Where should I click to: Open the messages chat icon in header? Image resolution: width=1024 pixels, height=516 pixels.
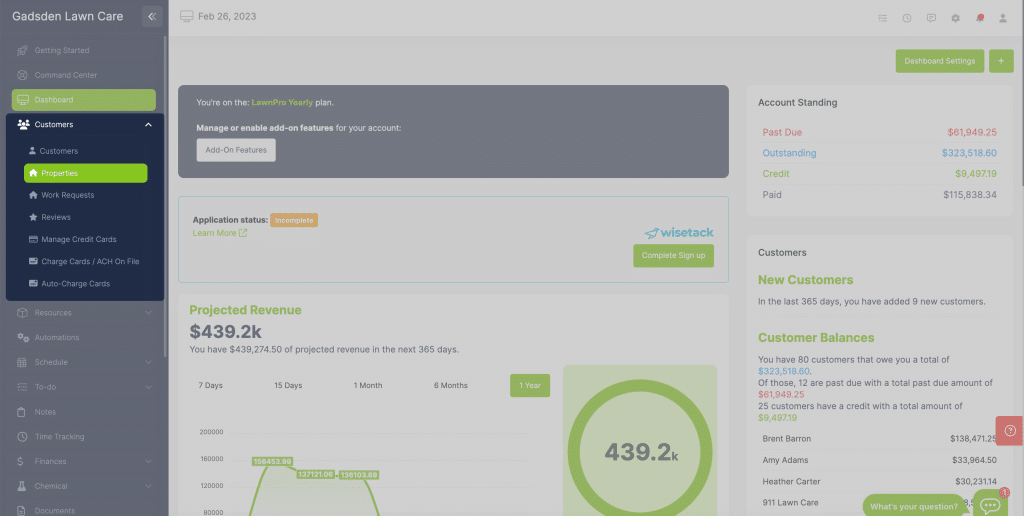click(x=931, y=18)
